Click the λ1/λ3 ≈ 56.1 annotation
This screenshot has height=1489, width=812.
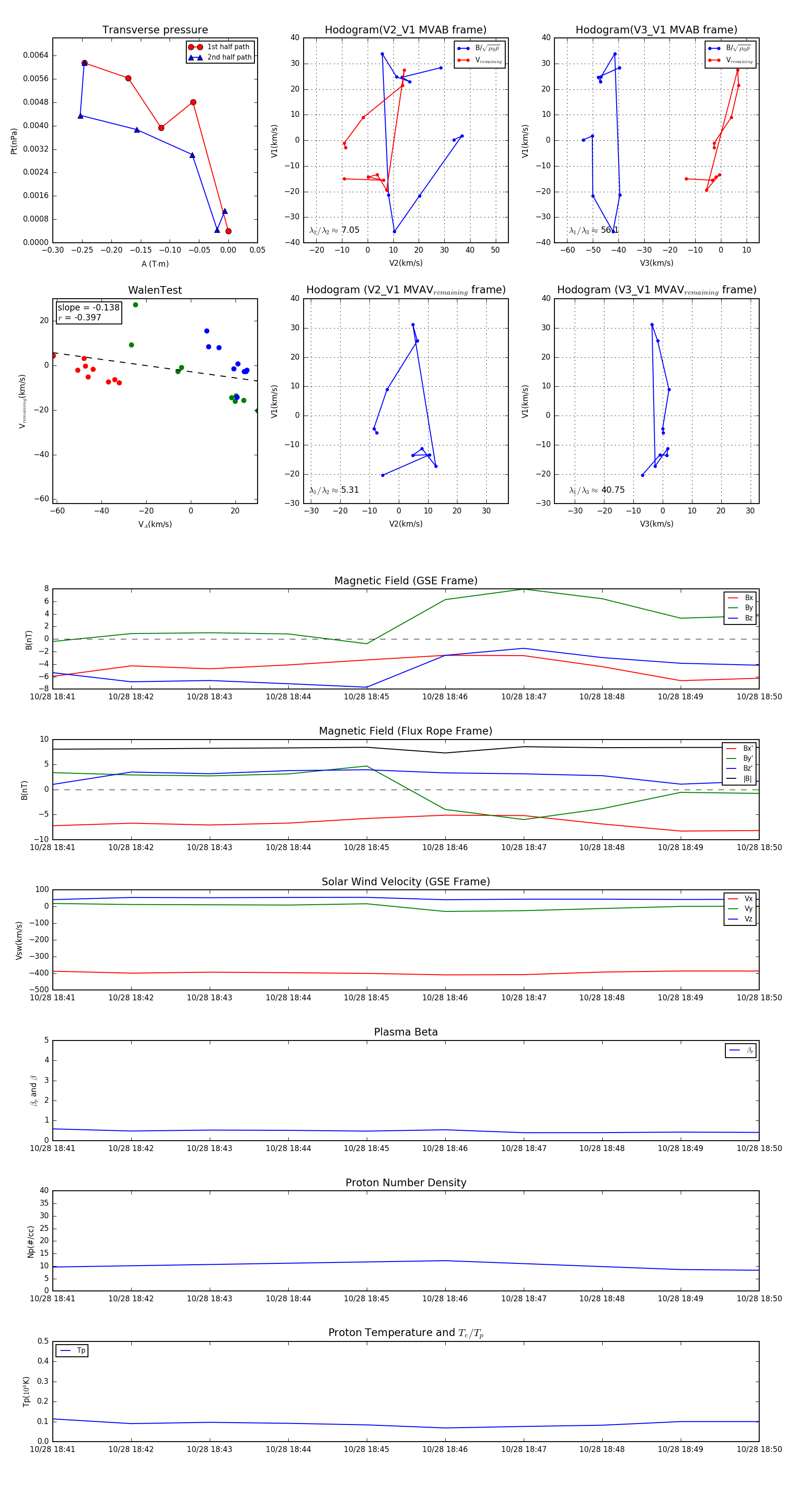click(594, 230)
